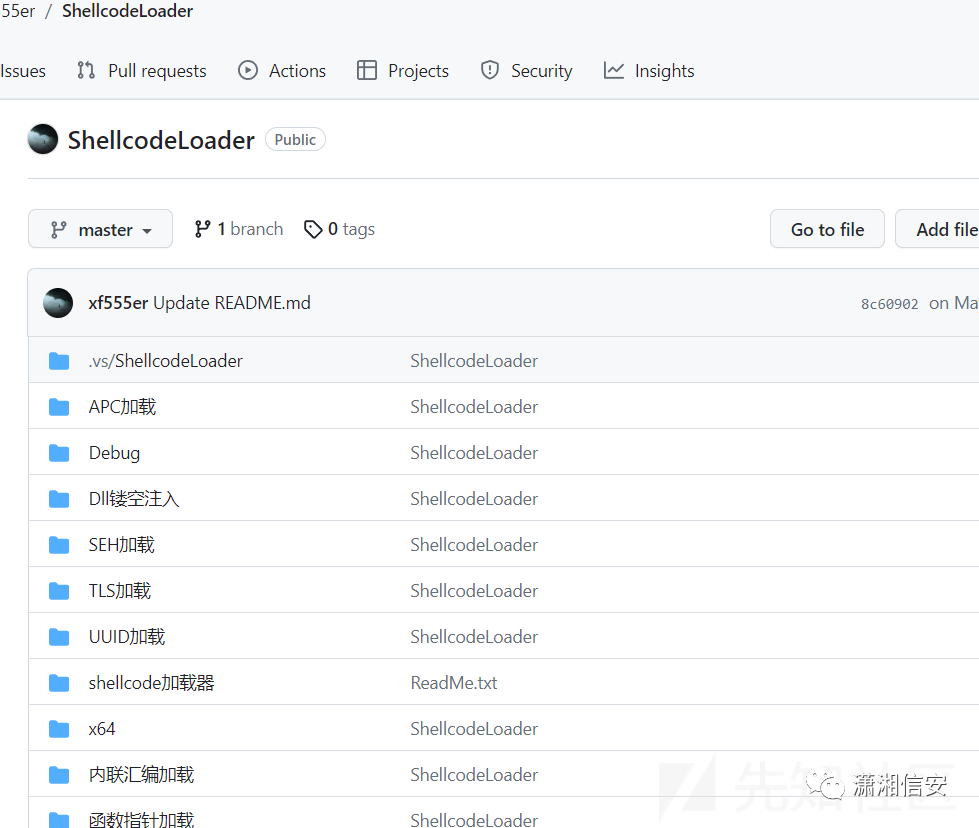Open the x64 folder
Screen dimensions: 979x828
pyautogui.click(x=102, y=729)
